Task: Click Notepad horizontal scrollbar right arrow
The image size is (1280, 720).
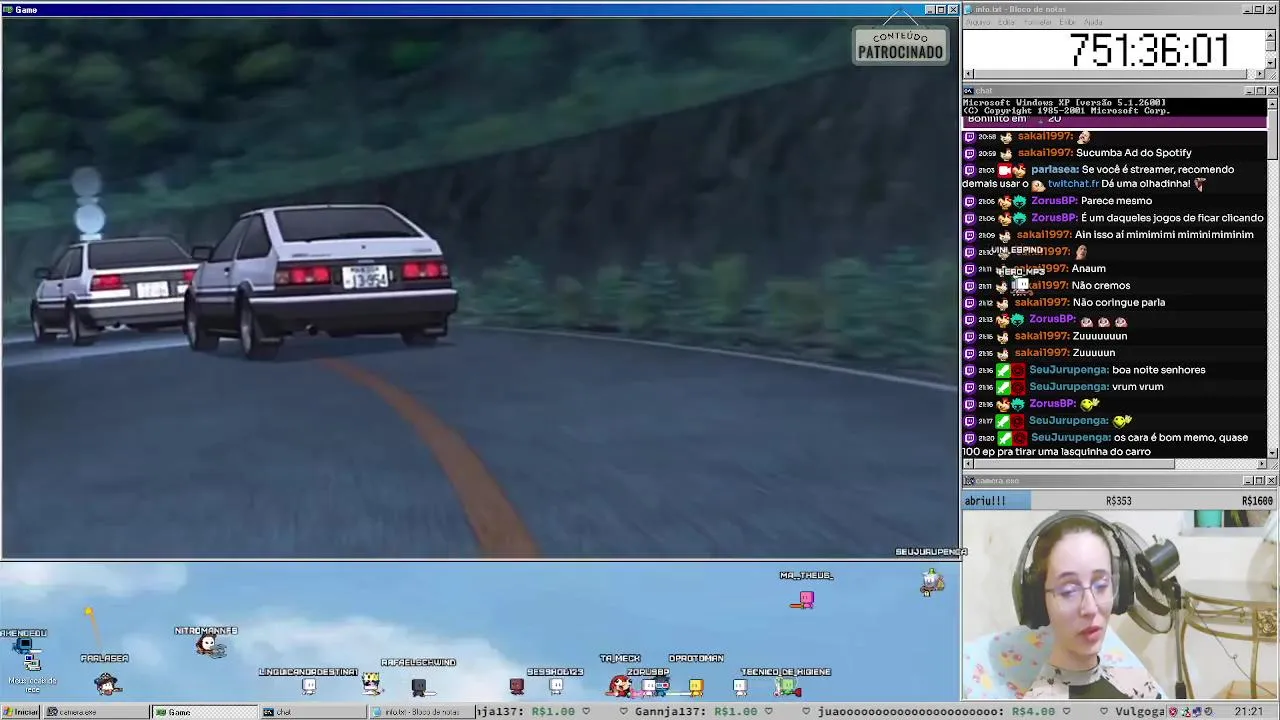Action: tap(1260, 74)
